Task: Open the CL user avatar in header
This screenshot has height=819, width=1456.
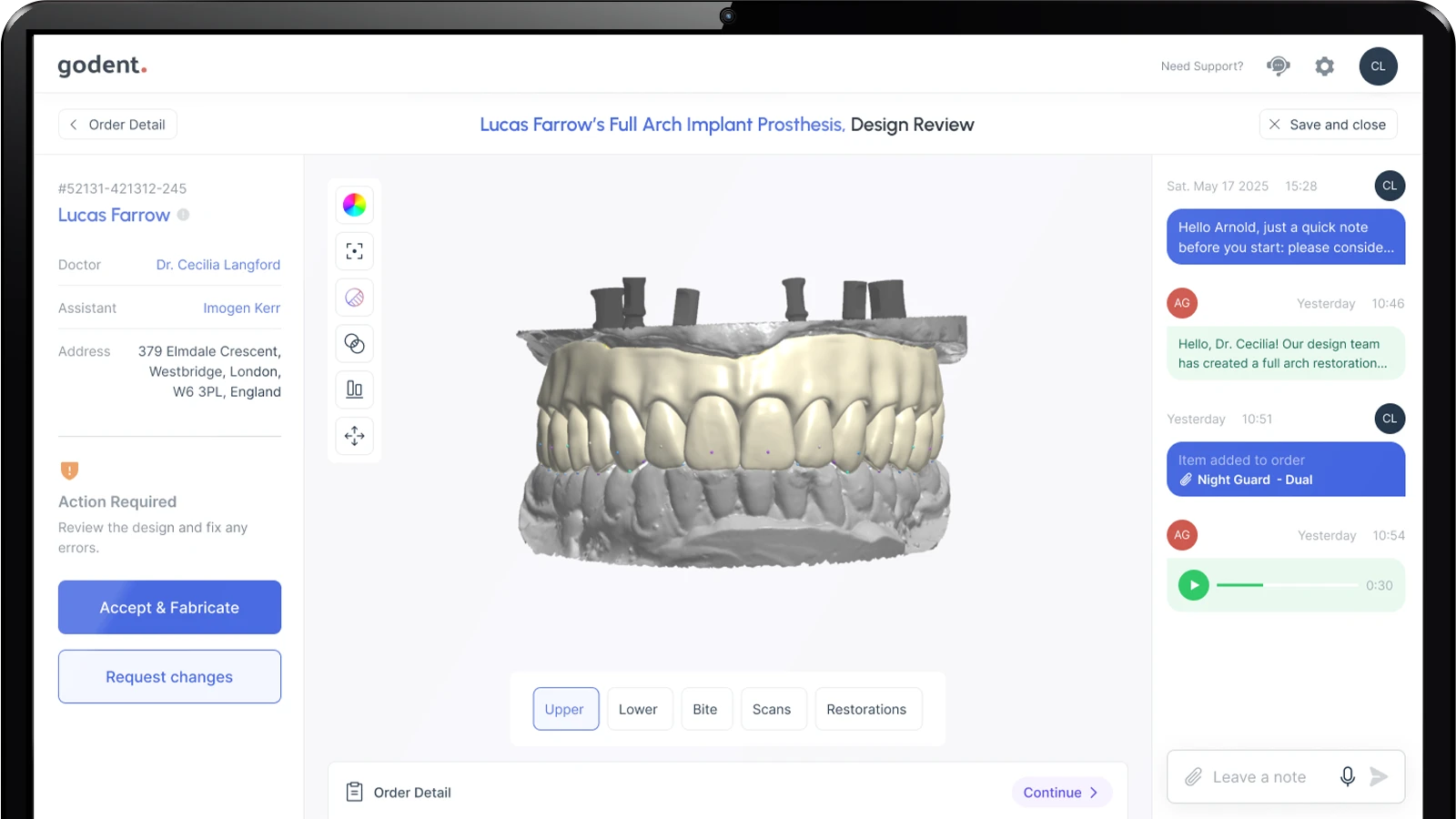Action: (1378, 66)
